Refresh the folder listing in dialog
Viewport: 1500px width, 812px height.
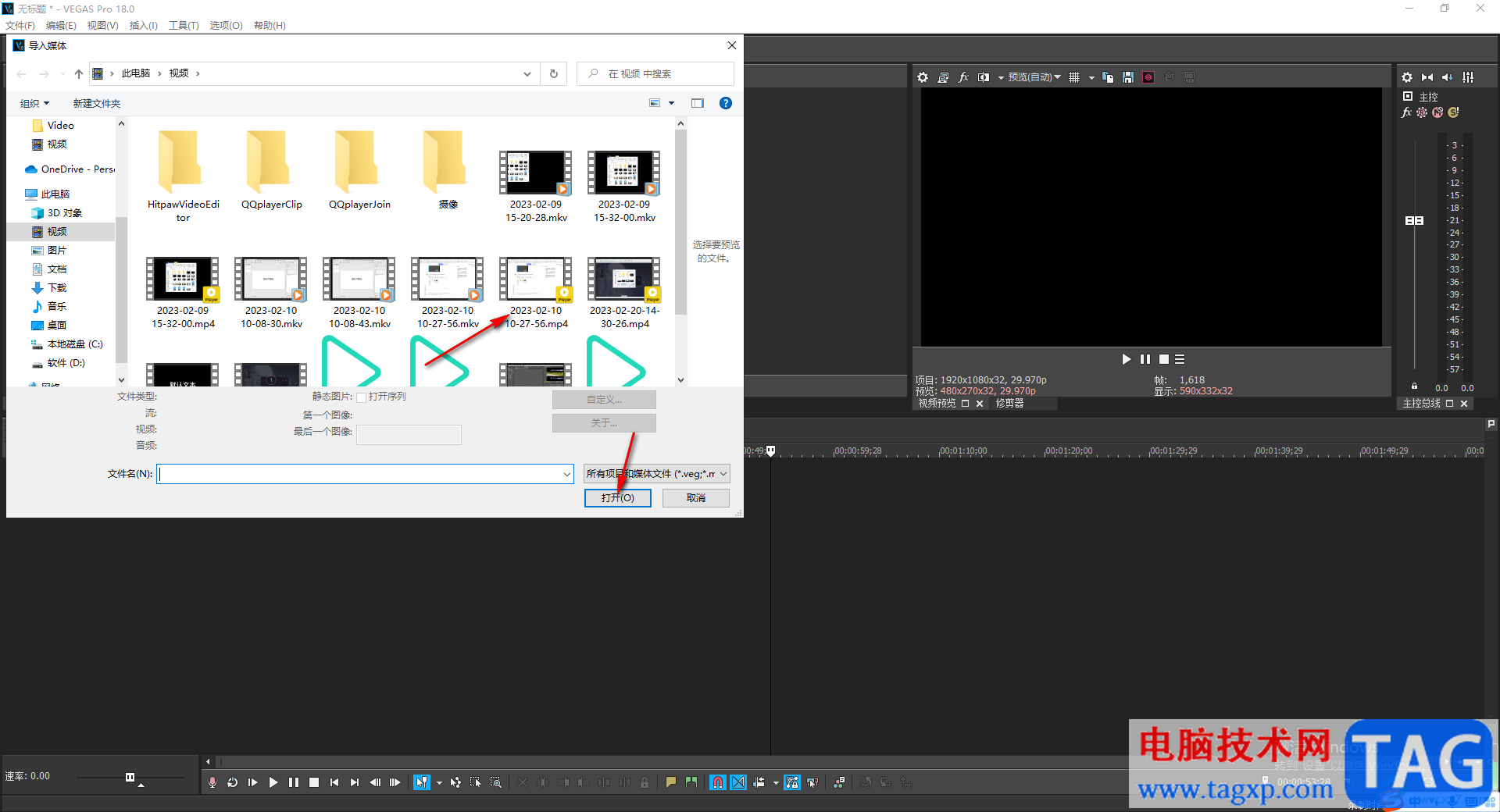pos(554,73)
